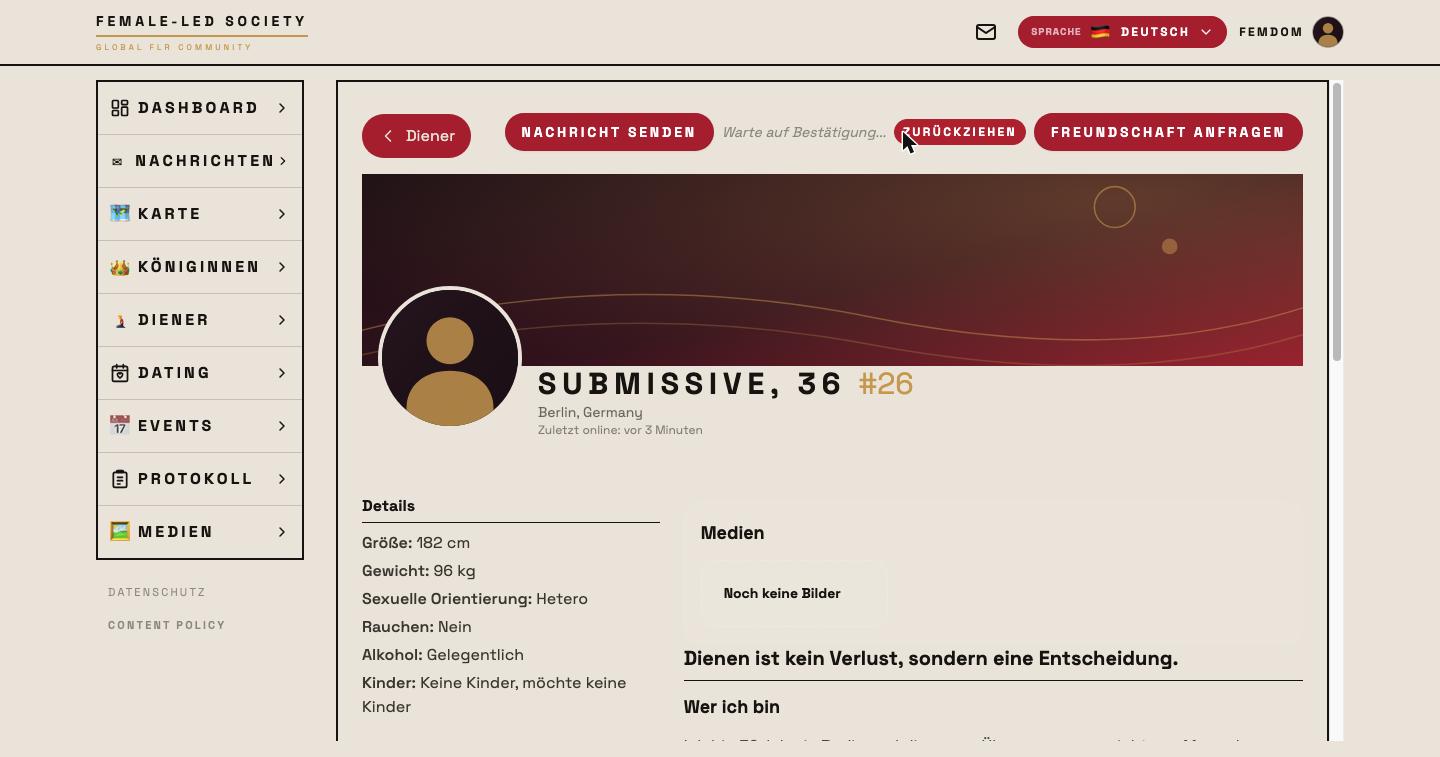Click the Diener kneeling figure icon
Image resolution: width=1440 pixels, height=757 pixels.
120,320
